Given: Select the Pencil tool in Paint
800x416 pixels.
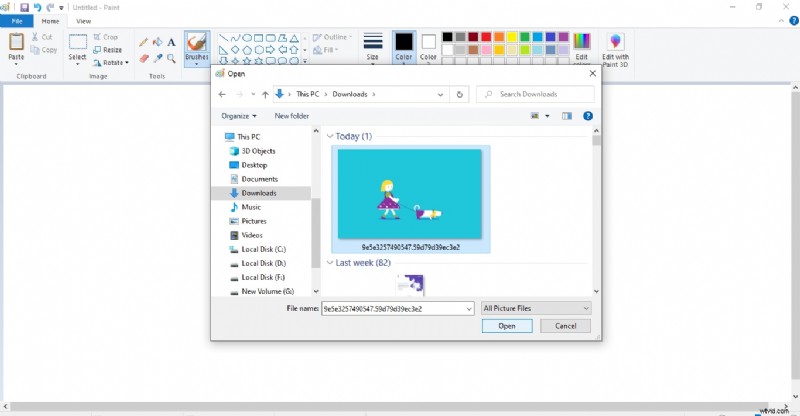Looking at the screenshot, I should point(144,42).
